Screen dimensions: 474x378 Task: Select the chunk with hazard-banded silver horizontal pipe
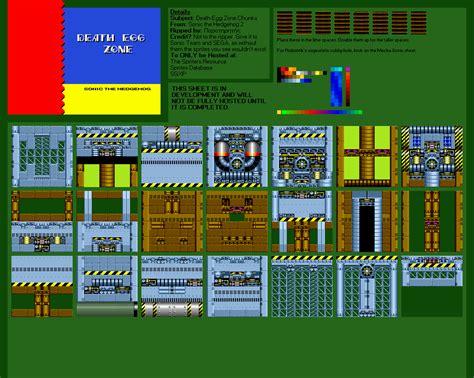click(172, 286)
